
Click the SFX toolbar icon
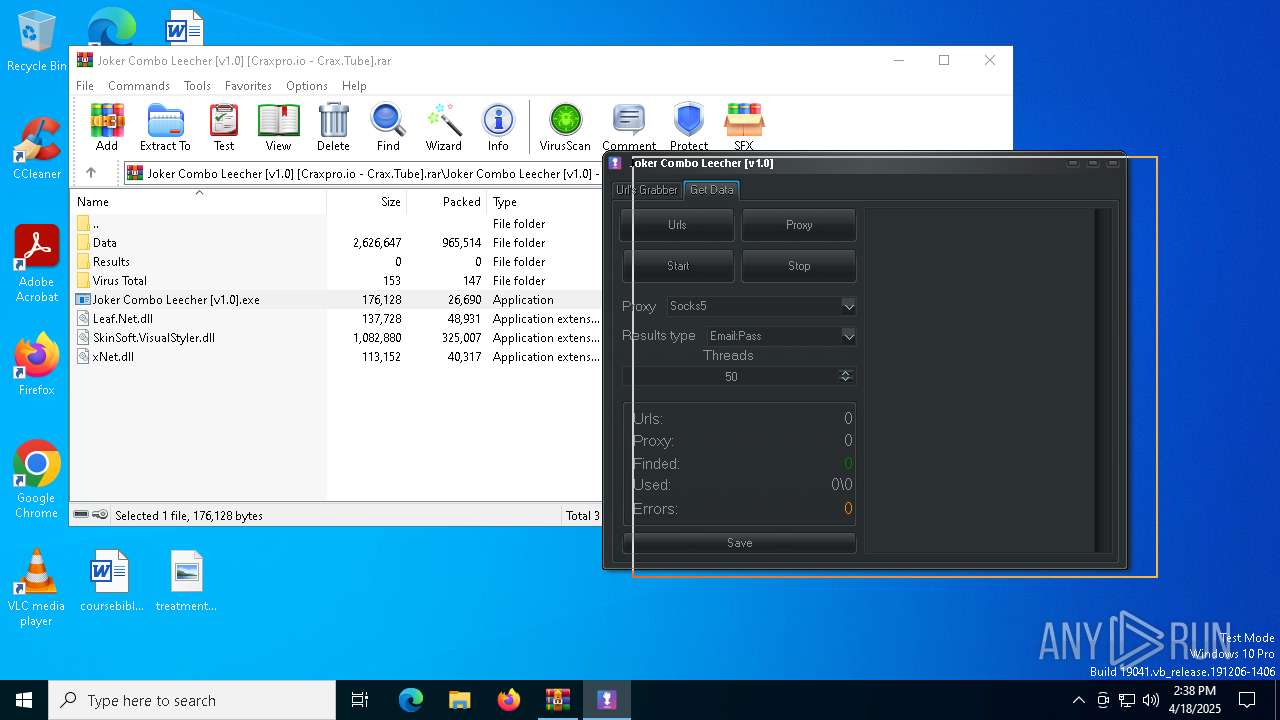pos(744,127)
